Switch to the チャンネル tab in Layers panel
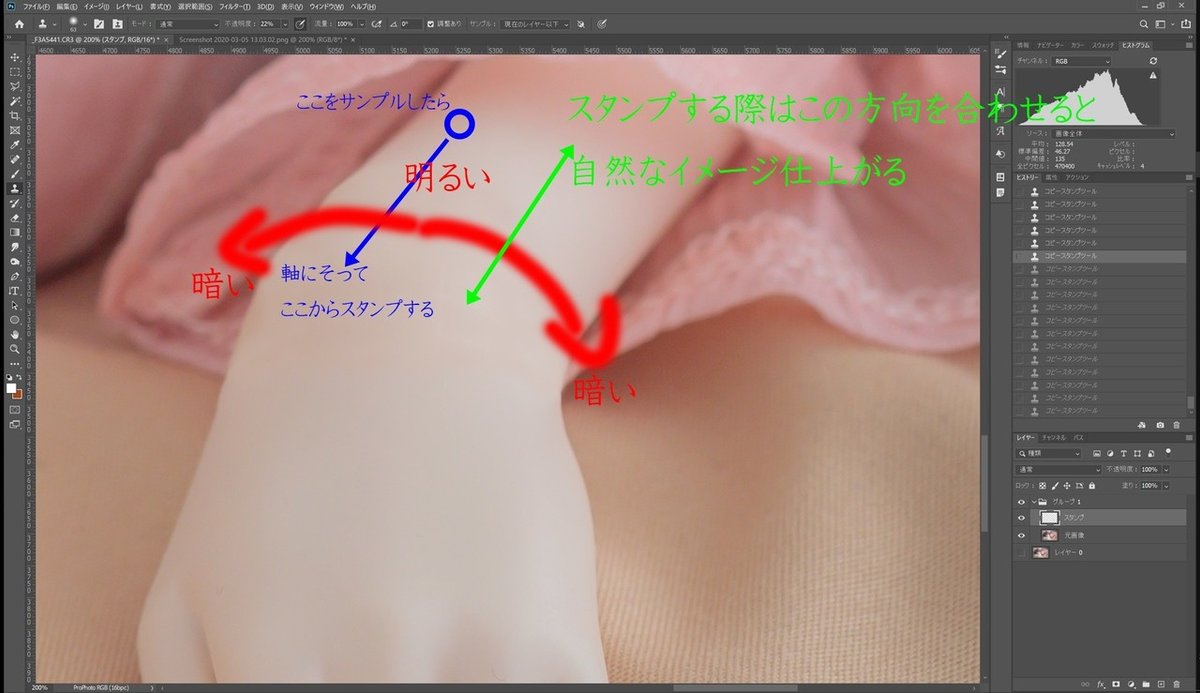Image resolution: width=1200 pixels, height=693 pixels. (x=1054, y=438)
